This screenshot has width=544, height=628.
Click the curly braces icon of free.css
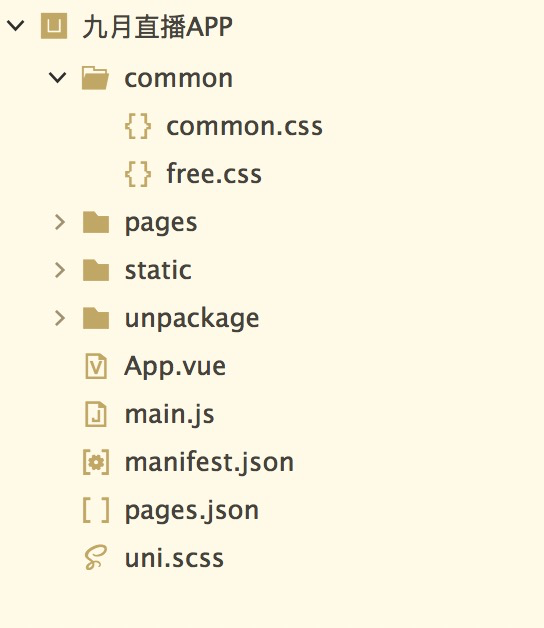click(x=138, y=174)
